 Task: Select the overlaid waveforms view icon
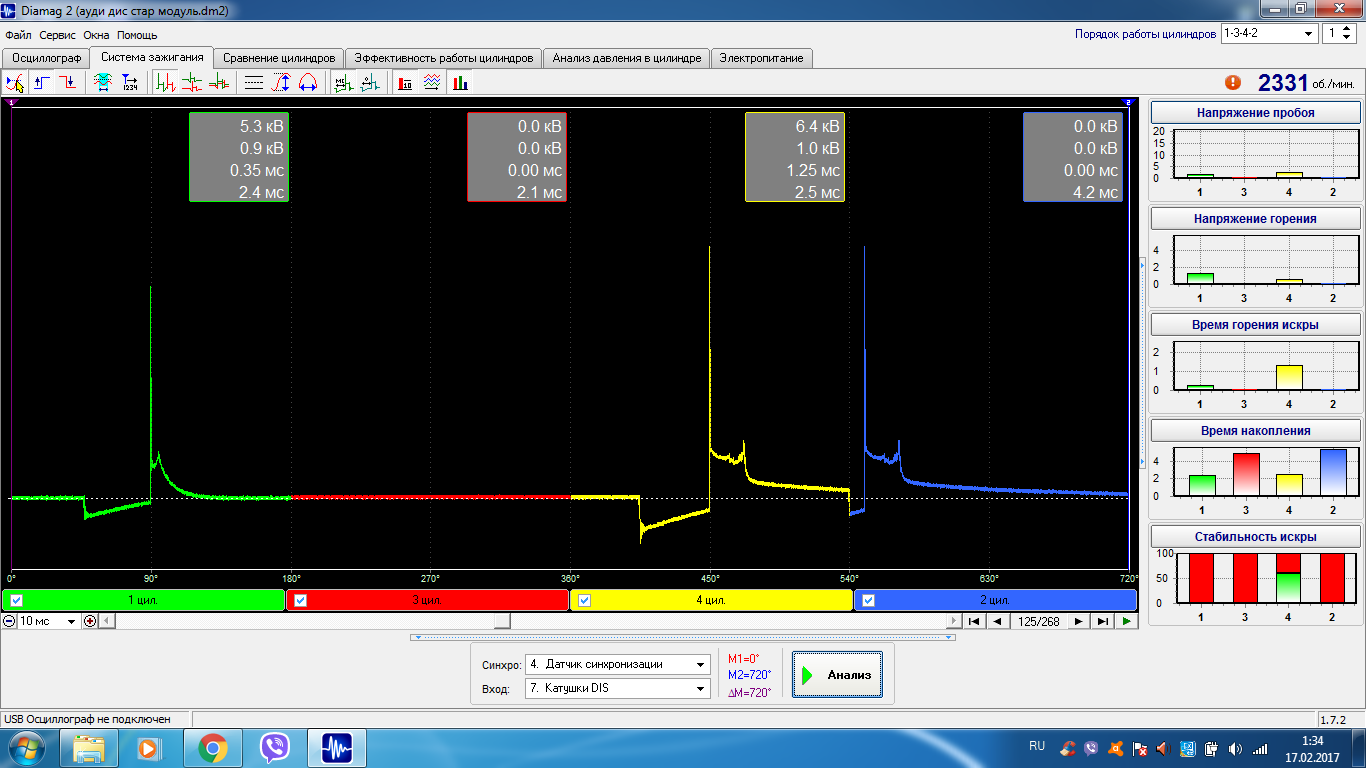pos(218,83)
